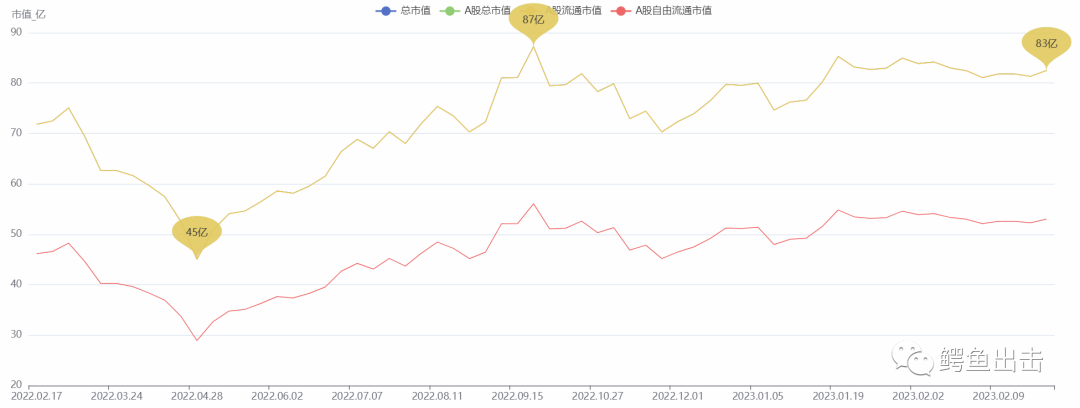Toggle the green A股总市值 legend marker

pyautogui.click(x=449, y=10)
